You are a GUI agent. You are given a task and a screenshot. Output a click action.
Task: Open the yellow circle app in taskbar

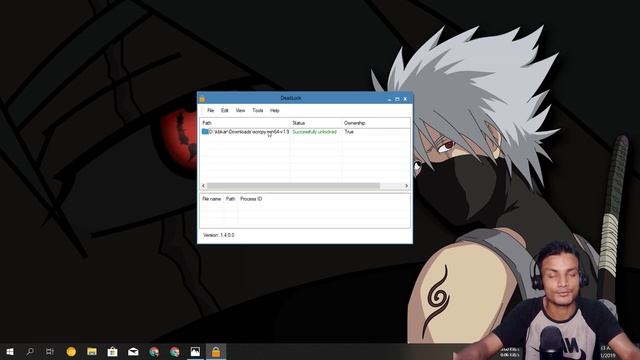pyautogui.click(x=71, y=351)
